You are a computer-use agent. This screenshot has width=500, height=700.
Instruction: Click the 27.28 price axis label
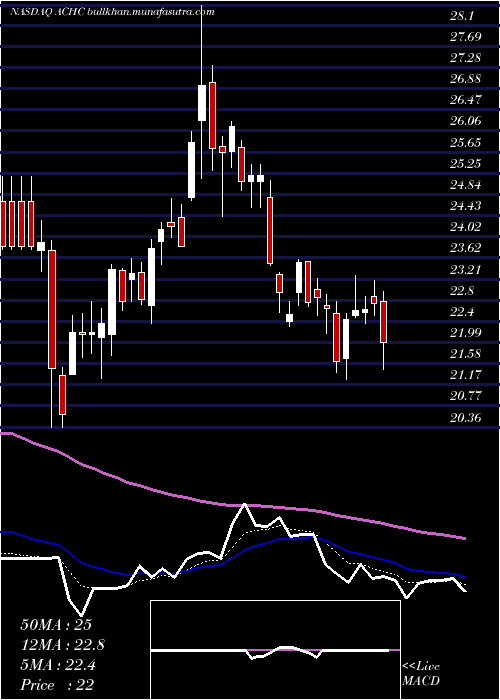point(466,58)
